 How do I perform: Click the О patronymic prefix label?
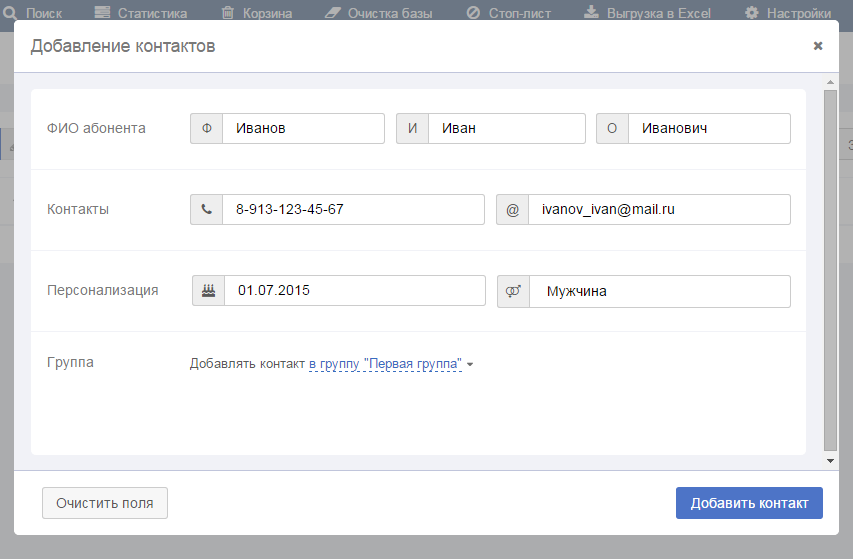click(x=612, y=128)
